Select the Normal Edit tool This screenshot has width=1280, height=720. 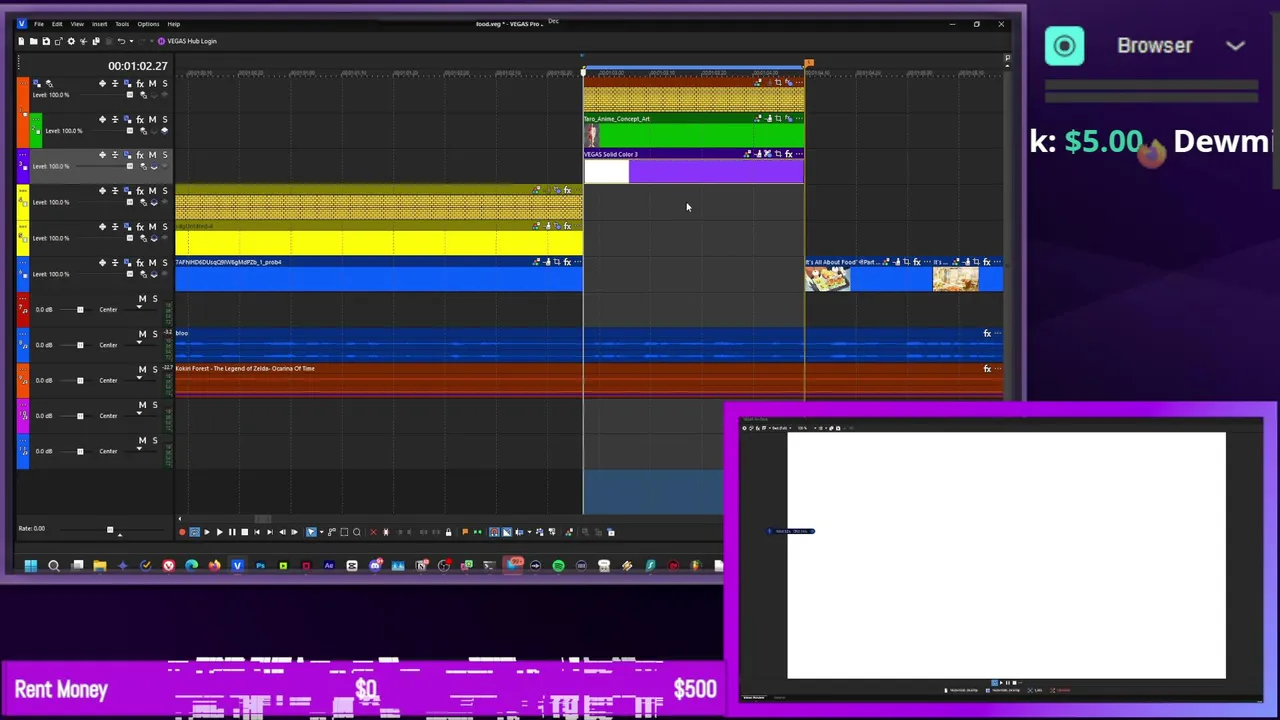pyautogui.click(x=311, y=532)
